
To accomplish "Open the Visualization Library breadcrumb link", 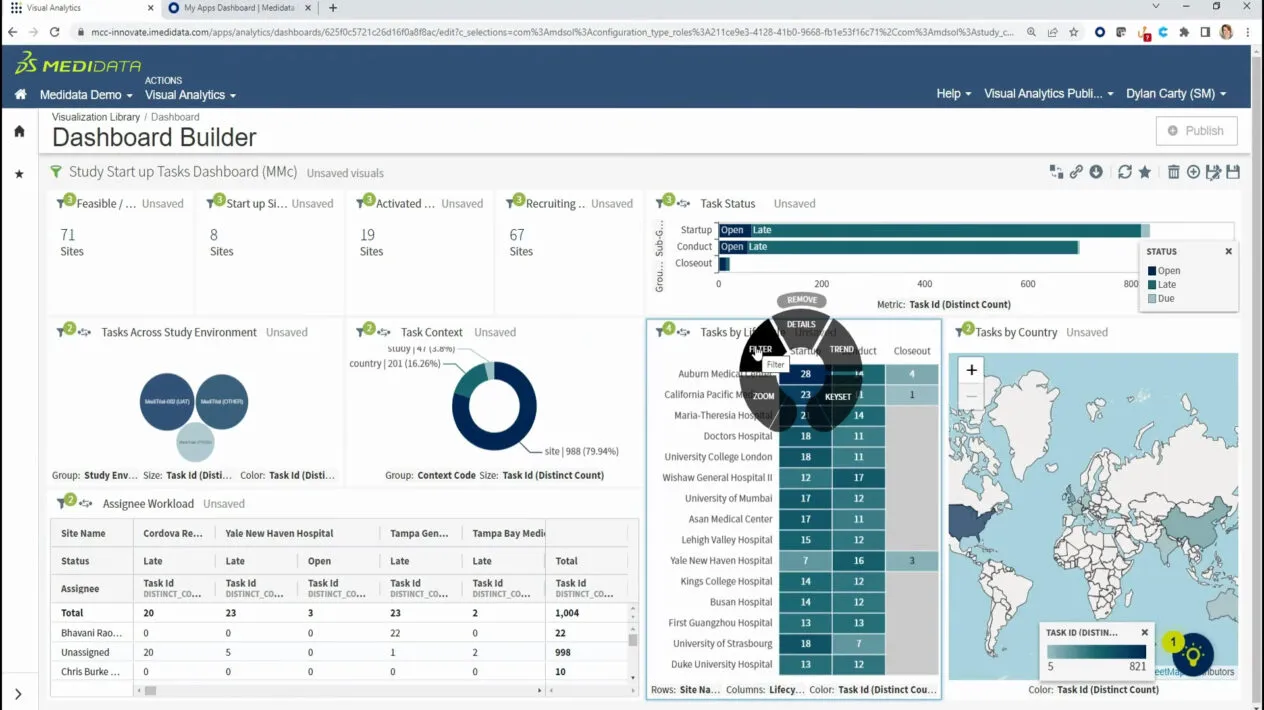I will coord(95,116).
